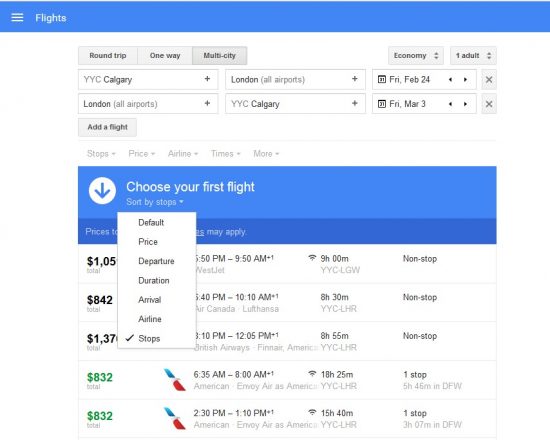Image resolution: width=550 pixels, height=440 pixels.
Task: Select the Round trip option
Action: 108,55
